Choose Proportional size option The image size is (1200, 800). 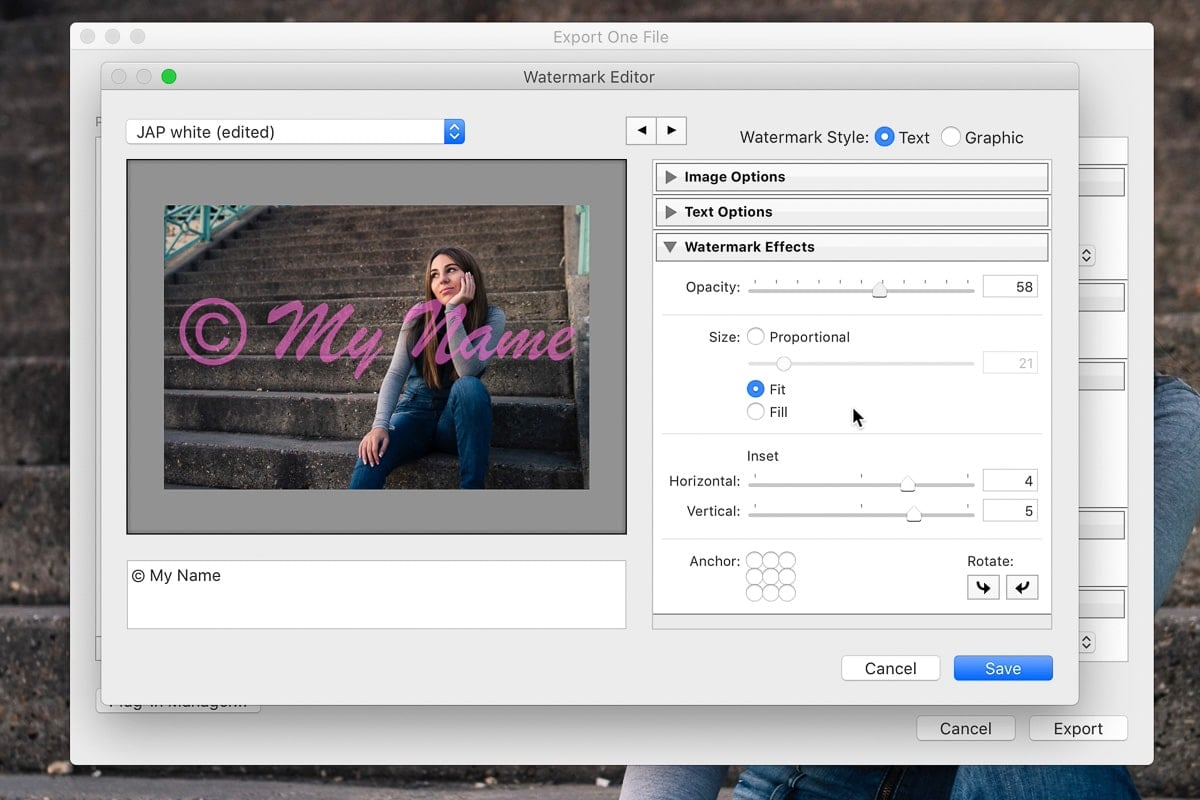(756, 337)
